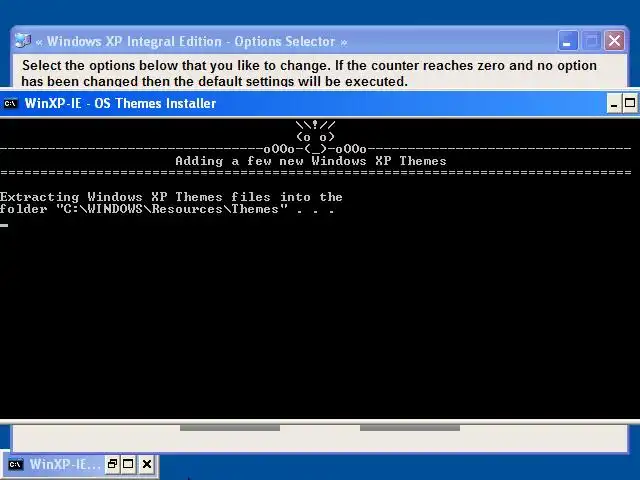
Task: Click the Options Selector window icon
Action: (x=22, y=40)
